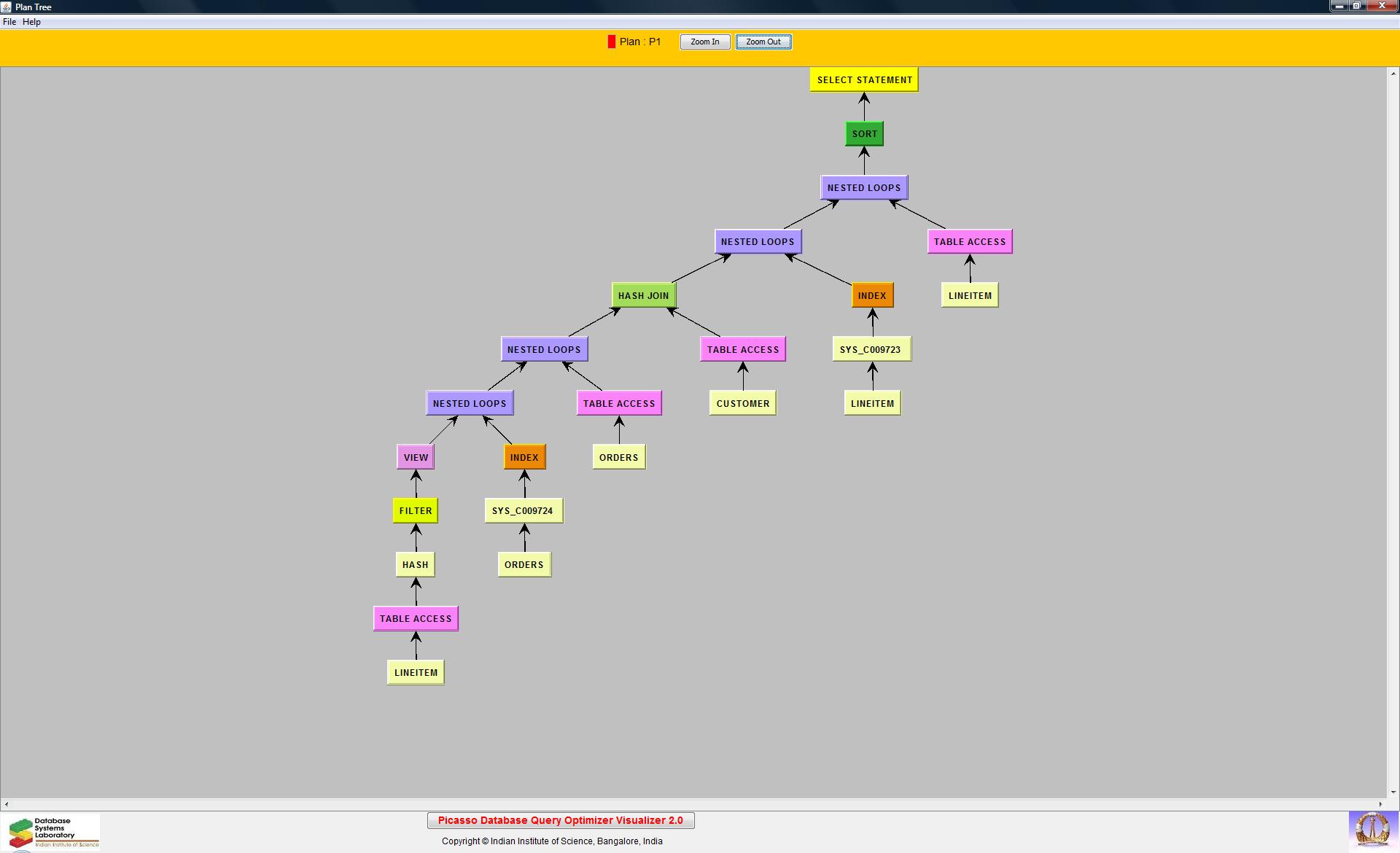This screenshot has width=1400, height=853.
Task: Click the SYS_C009723 index node
Action: (871, 350)
